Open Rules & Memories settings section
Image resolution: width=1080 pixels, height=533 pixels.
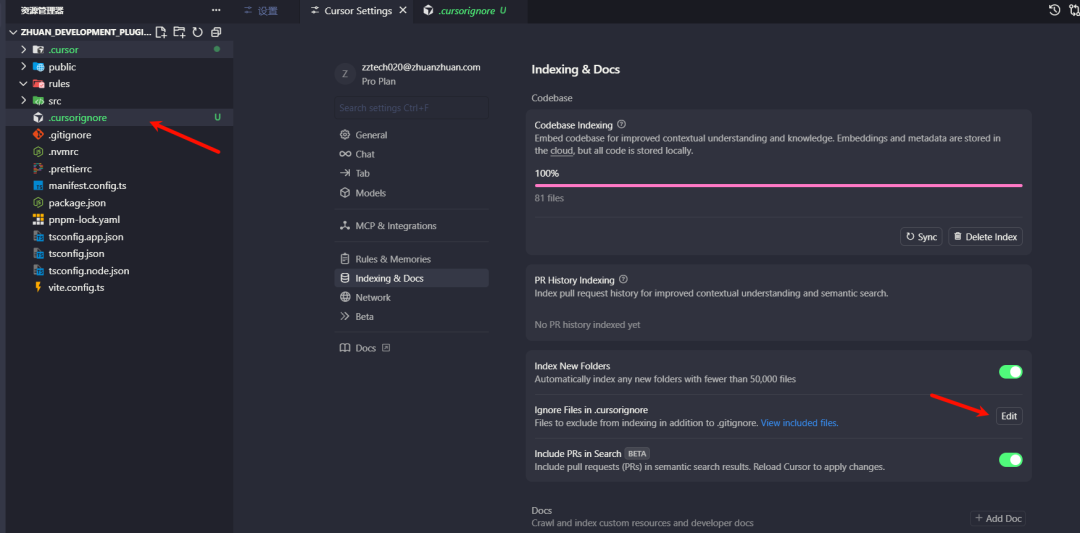392,259
